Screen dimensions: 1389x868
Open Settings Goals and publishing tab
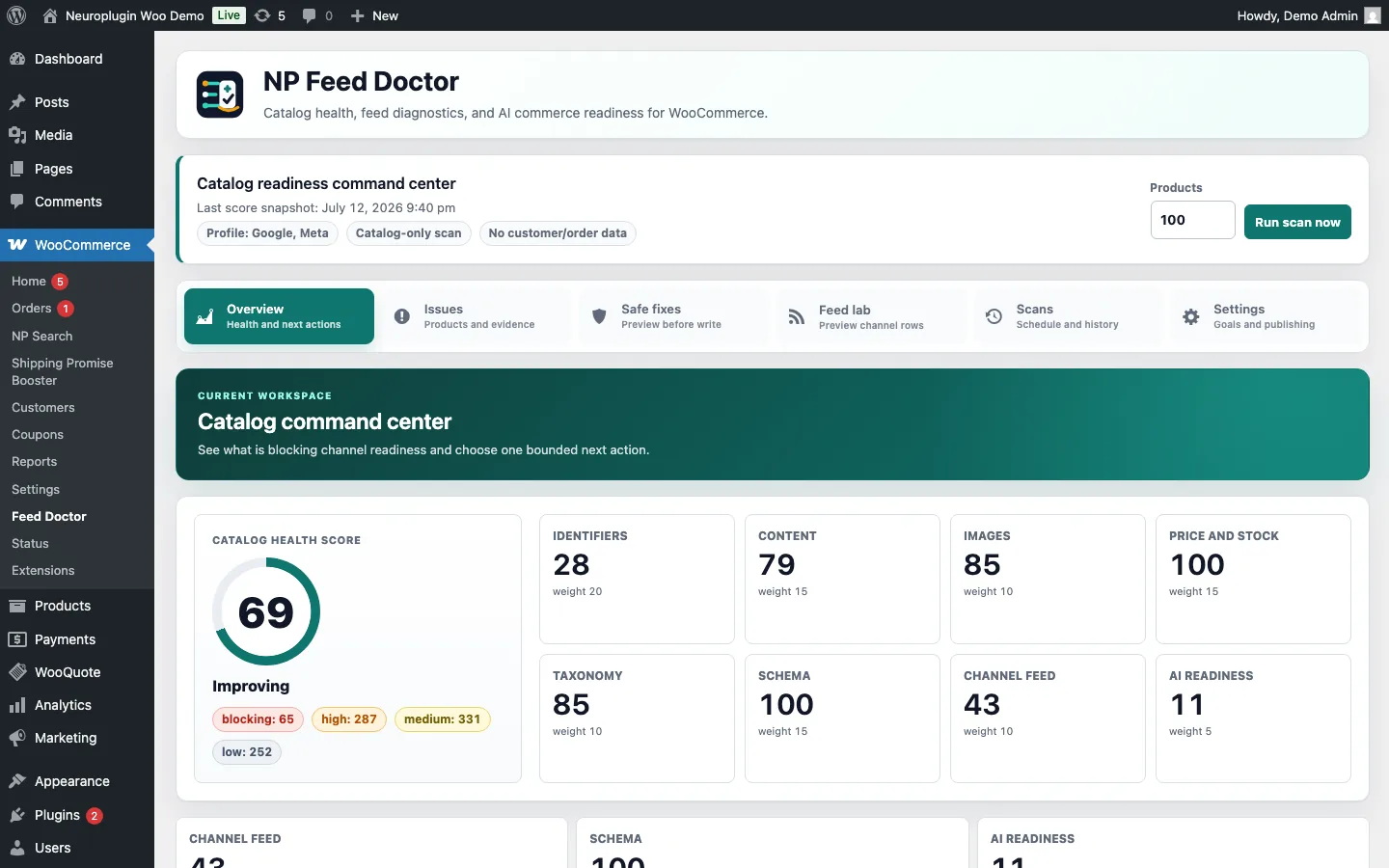point(1266,316)
